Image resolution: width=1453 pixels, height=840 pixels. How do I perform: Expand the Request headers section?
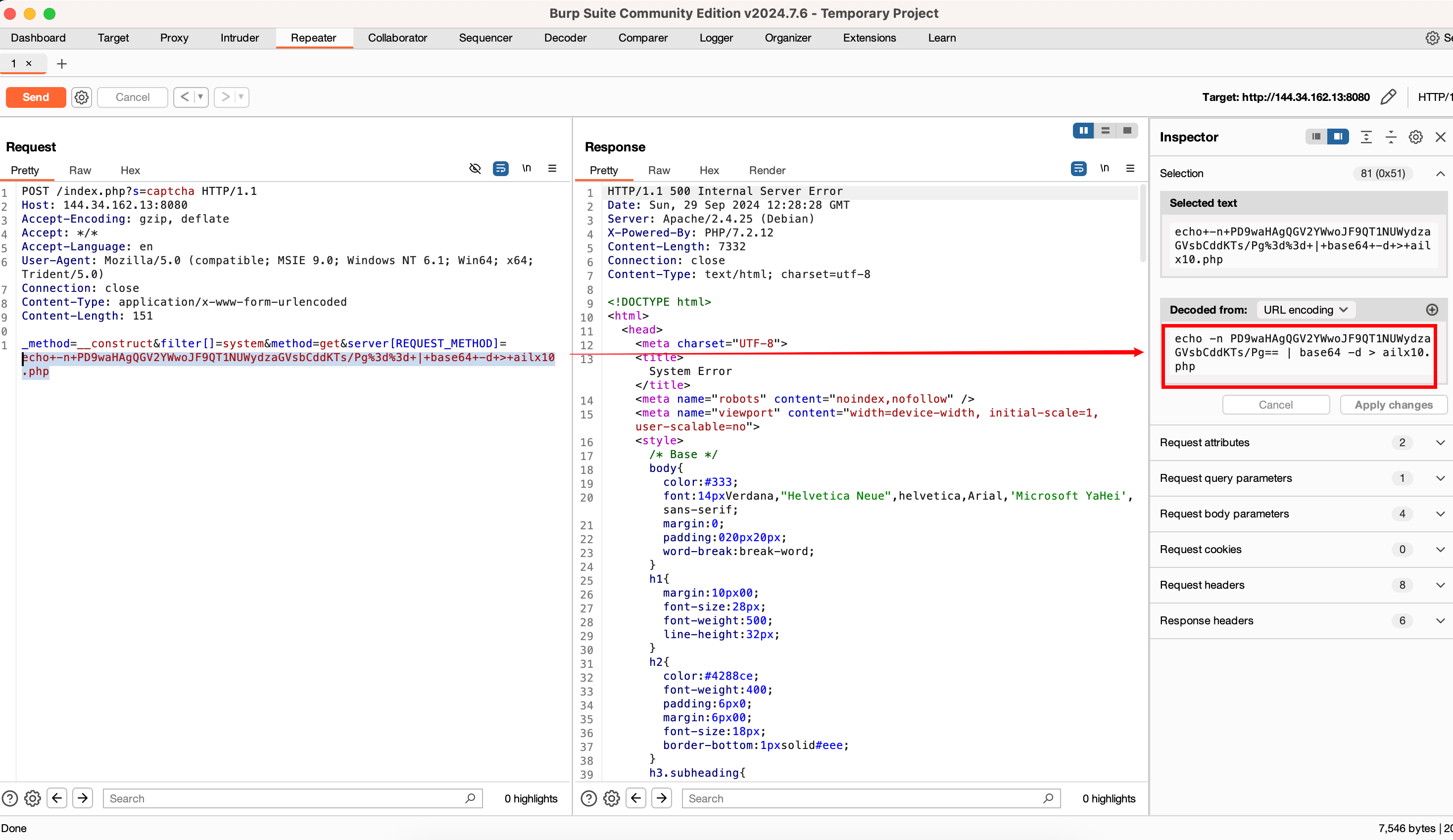(1440, 585)
